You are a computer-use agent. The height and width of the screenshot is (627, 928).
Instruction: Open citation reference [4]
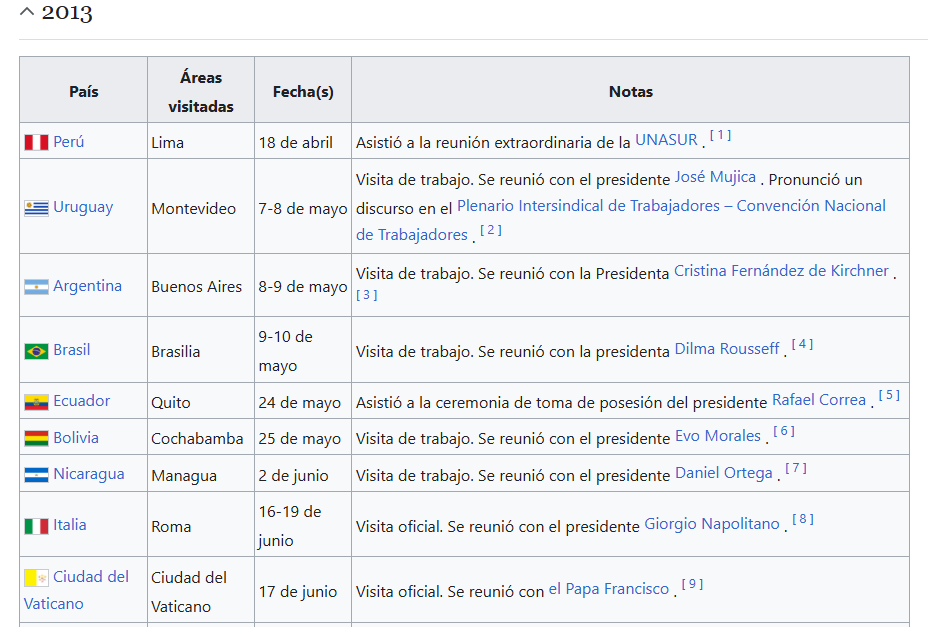click(x=802, y=344)
